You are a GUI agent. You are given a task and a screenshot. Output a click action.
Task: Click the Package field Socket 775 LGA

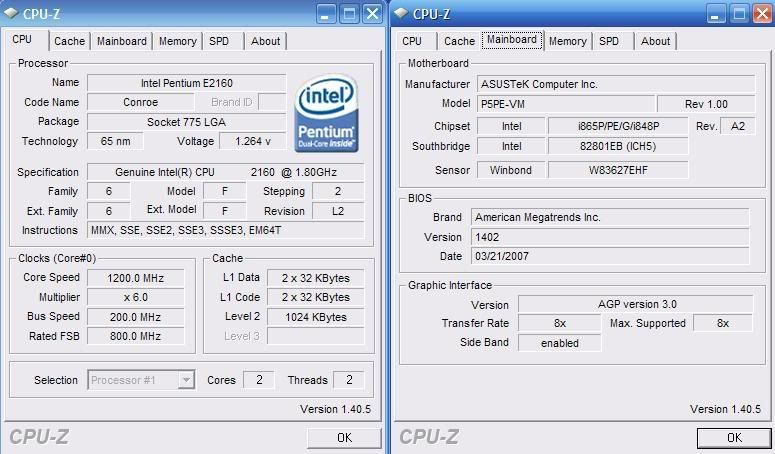(186, 122)
